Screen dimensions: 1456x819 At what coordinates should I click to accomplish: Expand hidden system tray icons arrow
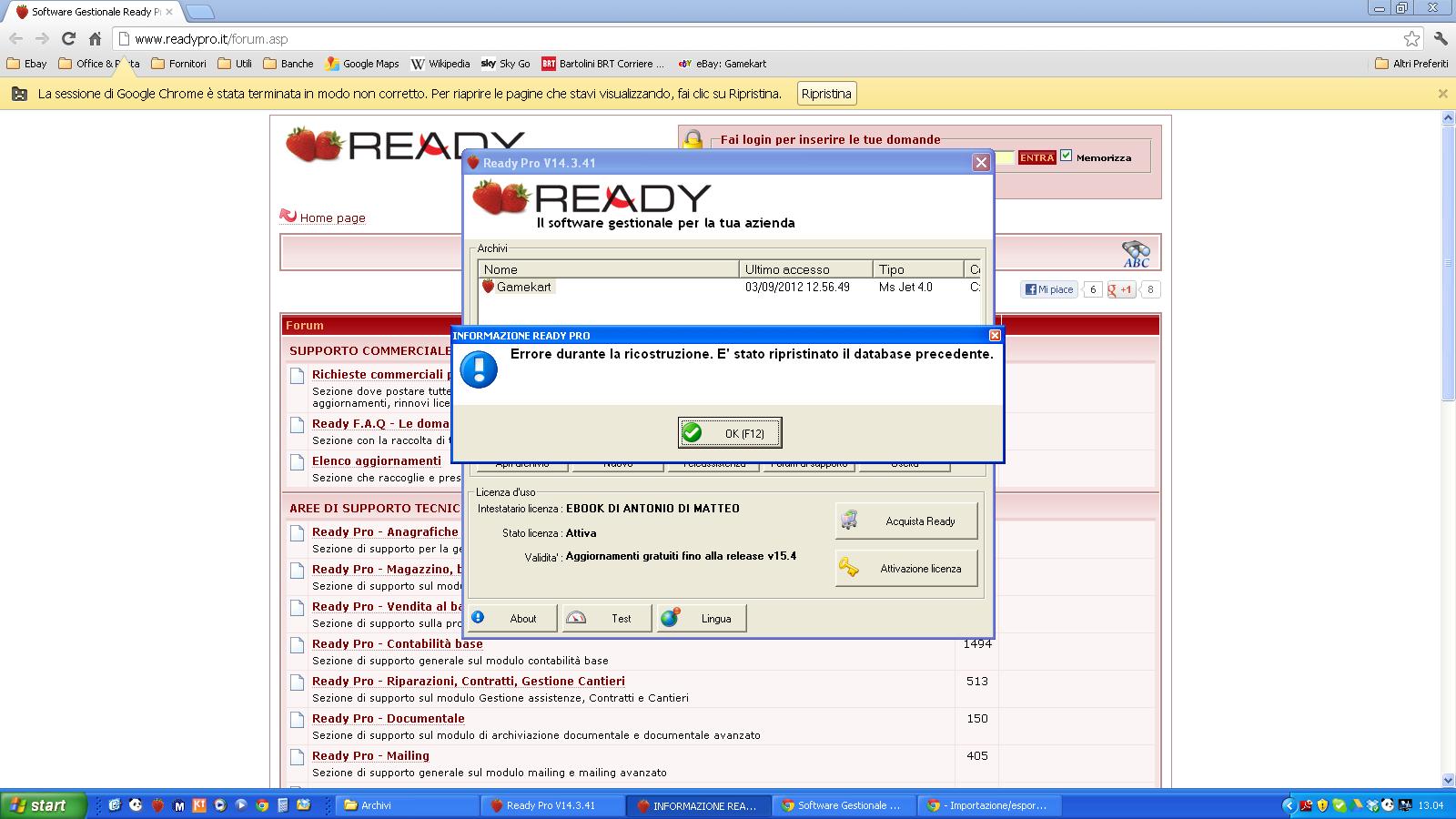1289,805
